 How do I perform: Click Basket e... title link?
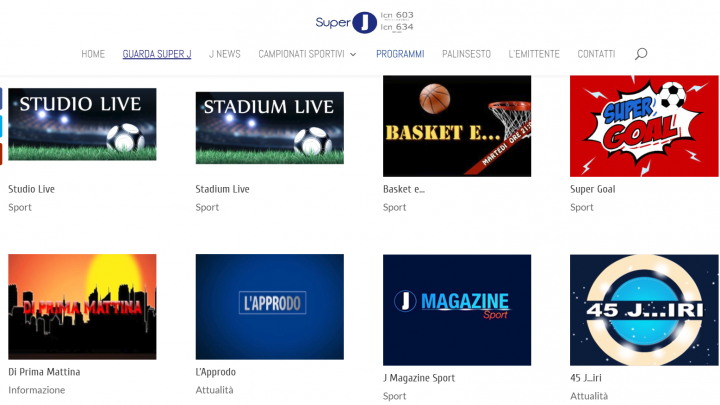pos(404,189)
